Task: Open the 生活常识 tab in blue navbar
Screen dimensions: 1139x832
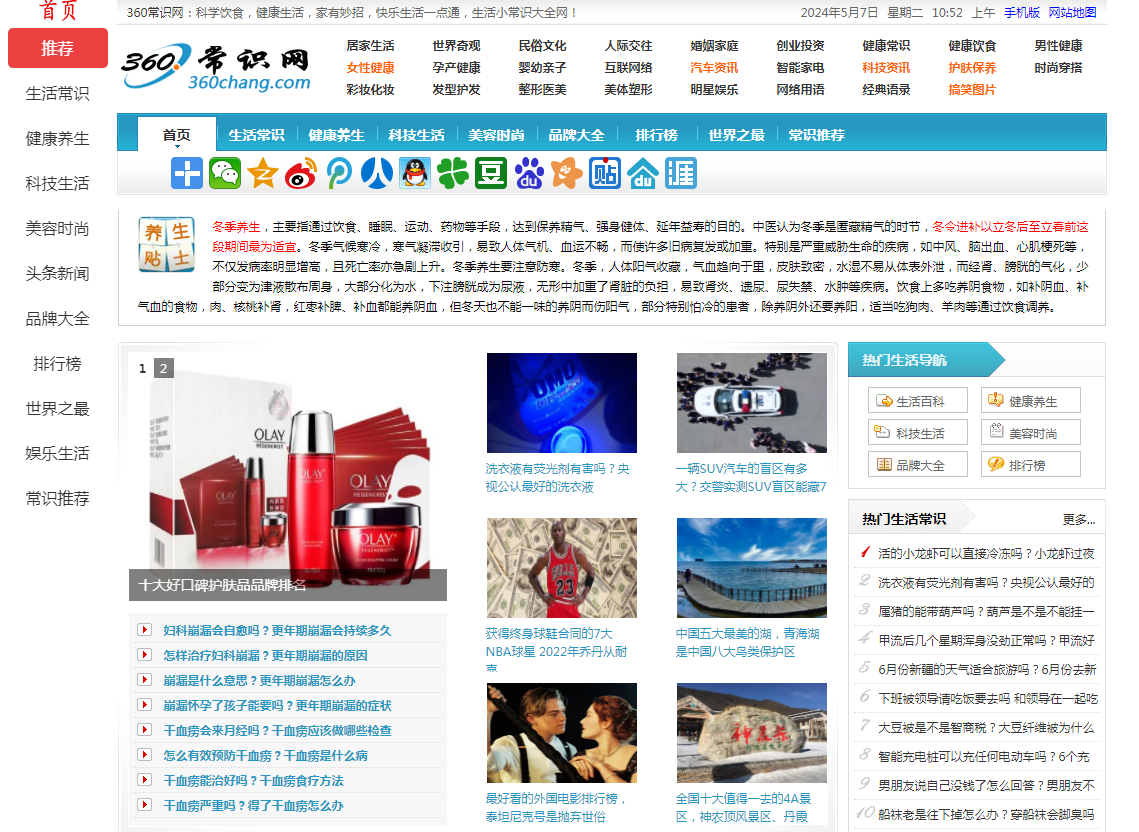Action: [x=256, y=135]
